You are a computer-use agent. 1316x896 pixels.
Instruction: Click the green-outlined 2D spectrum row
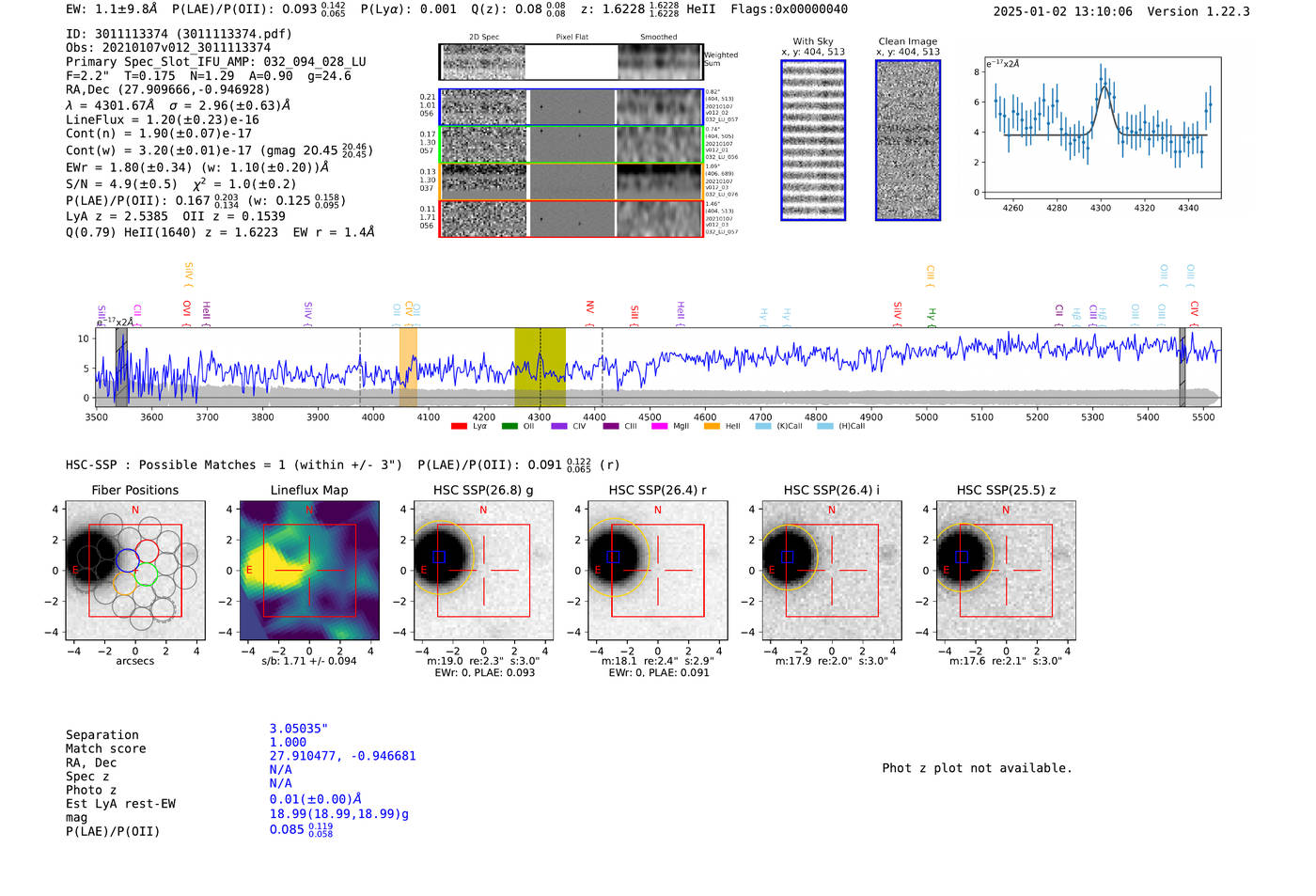point(571,145)
